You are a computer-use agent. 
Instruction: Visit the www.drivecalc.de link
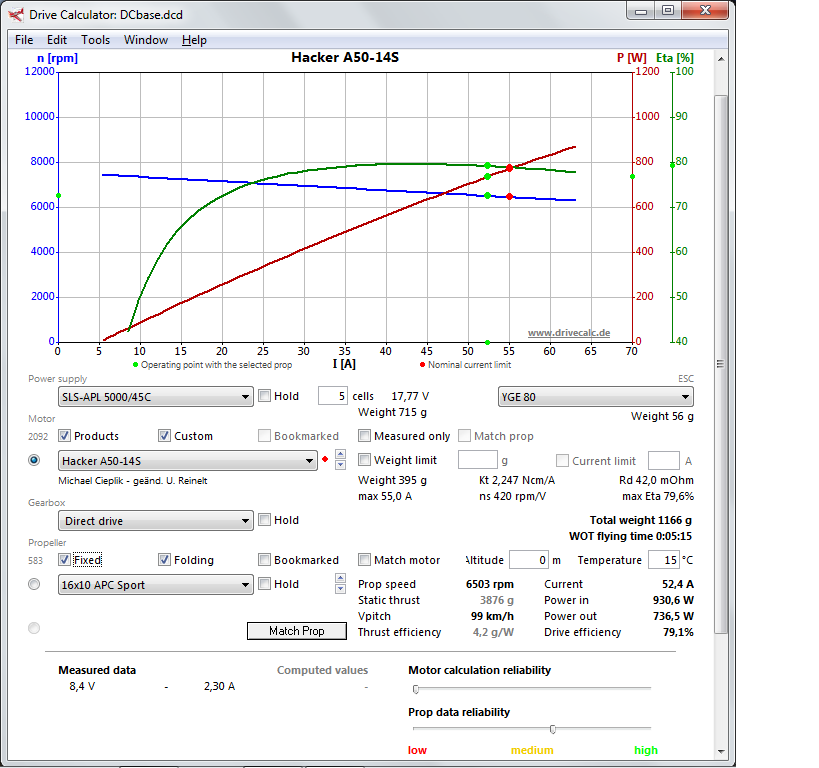pyautogui.click(x=568, y=333)
